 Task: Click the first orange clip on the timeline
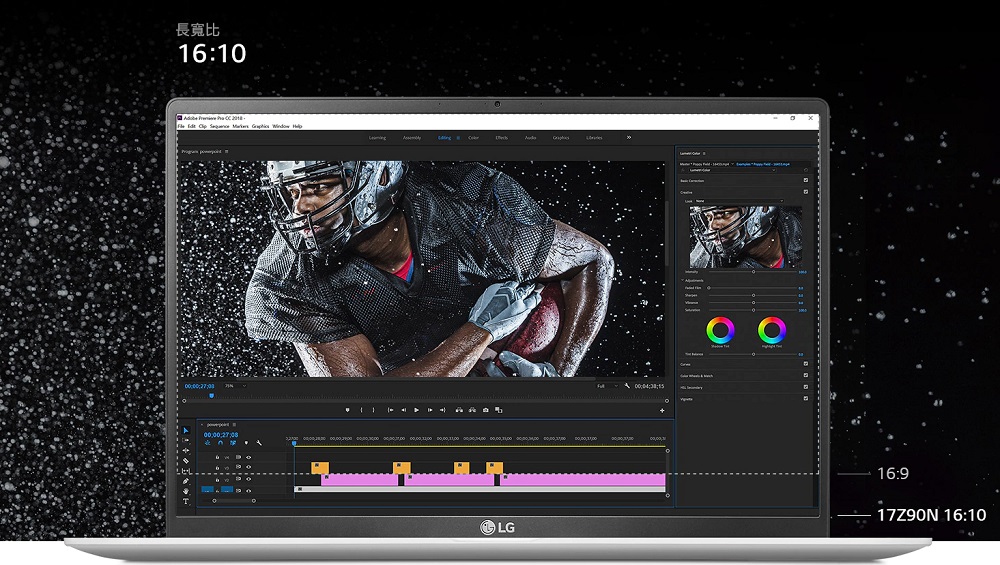click(x=320, y=467)
